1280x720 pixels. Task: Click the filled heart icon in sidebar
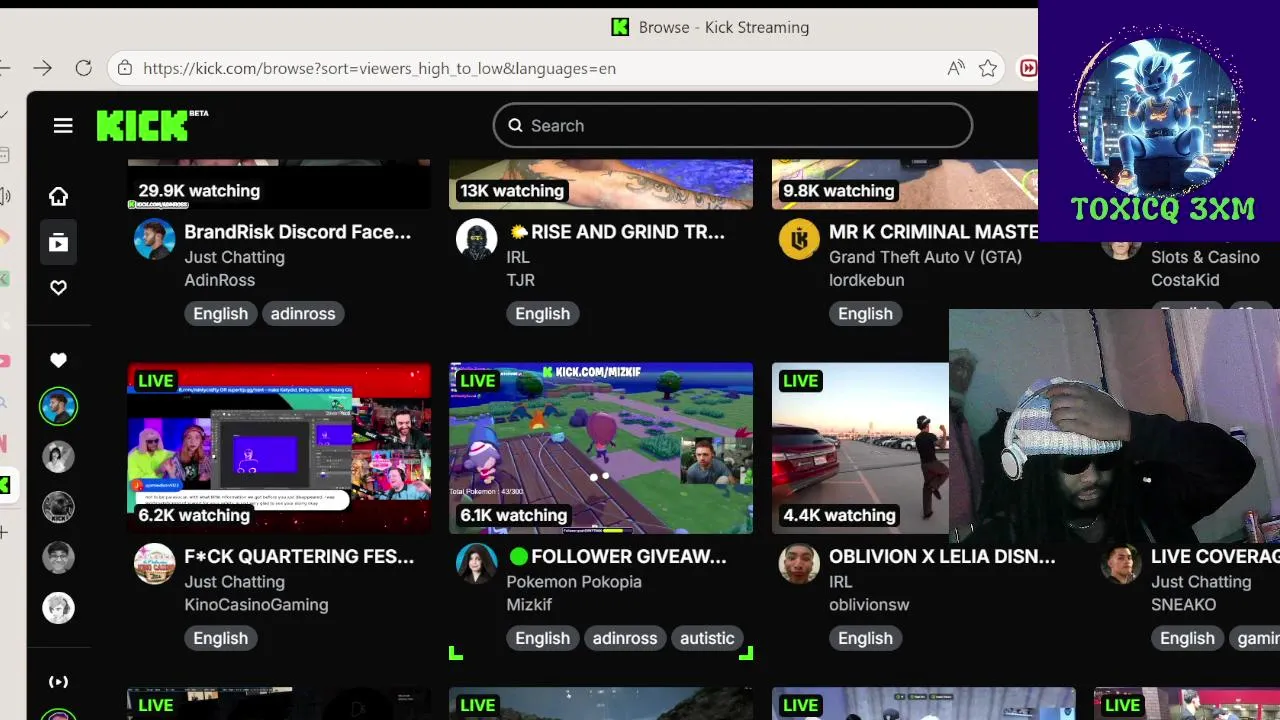(58, 360)
